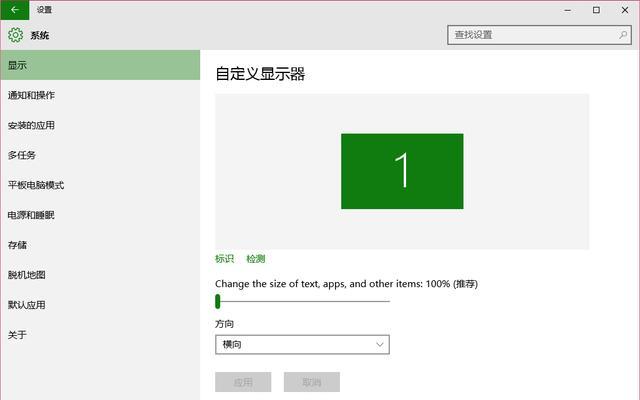Maximize the settings window
This screenshot has width=640, height=400.
596,10
